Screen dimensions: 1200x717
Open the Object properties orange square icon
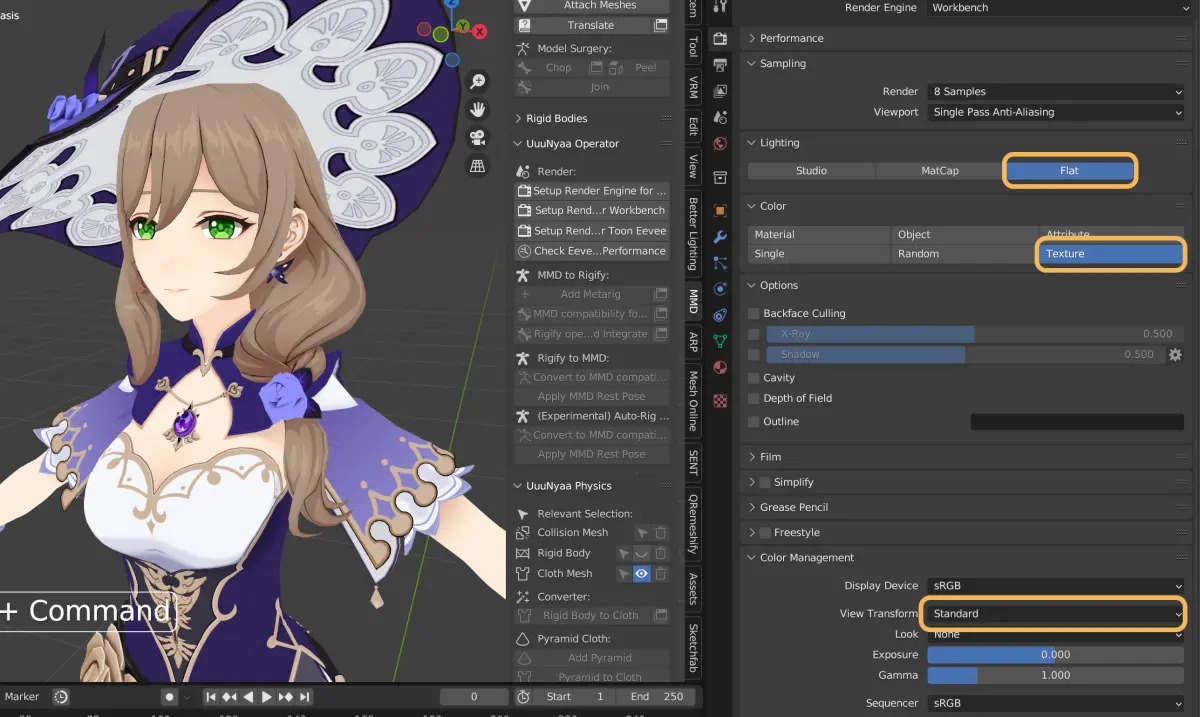719,211
